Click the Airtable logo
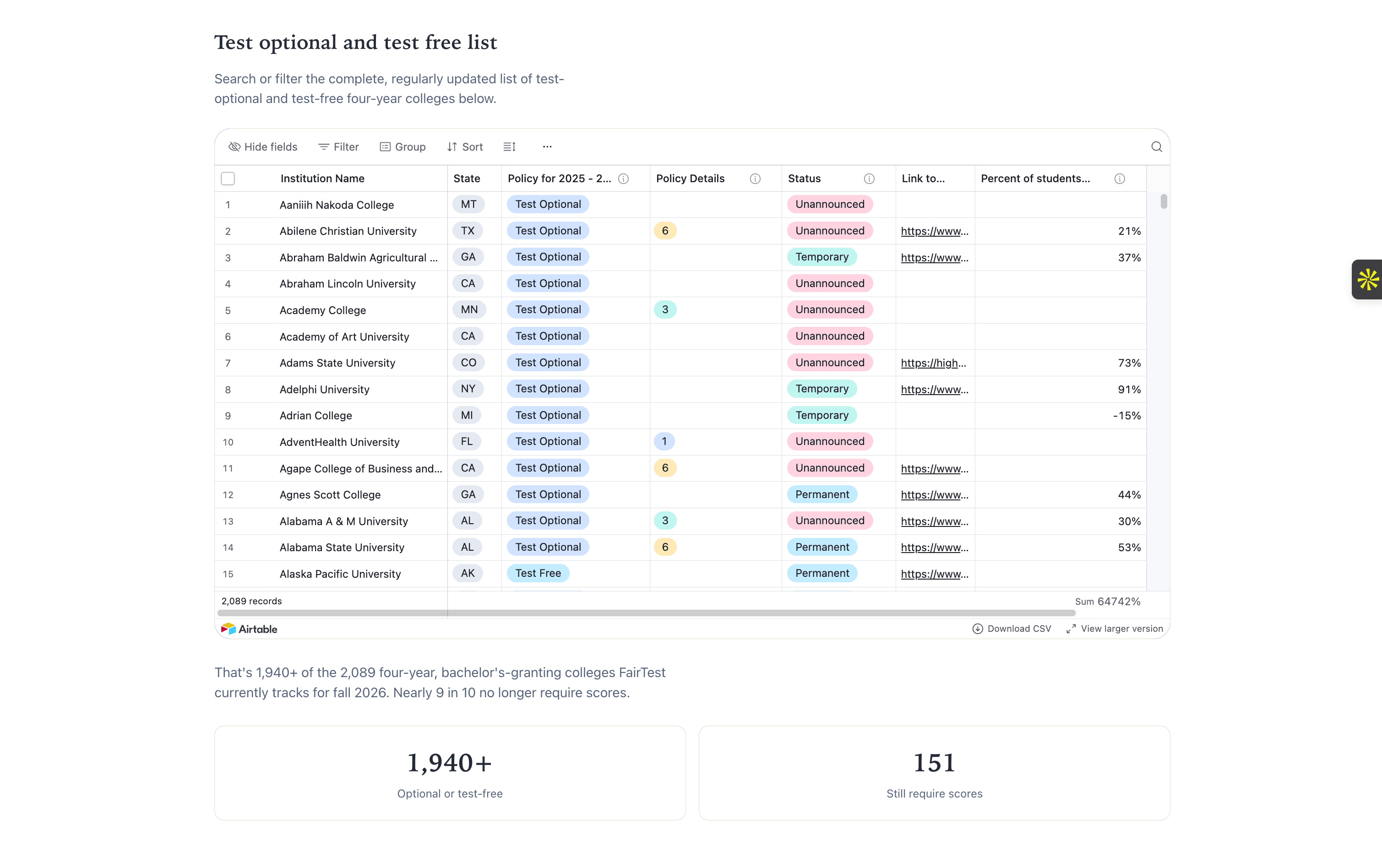This screenshot has height=868, width=1382. coord(249,629)
